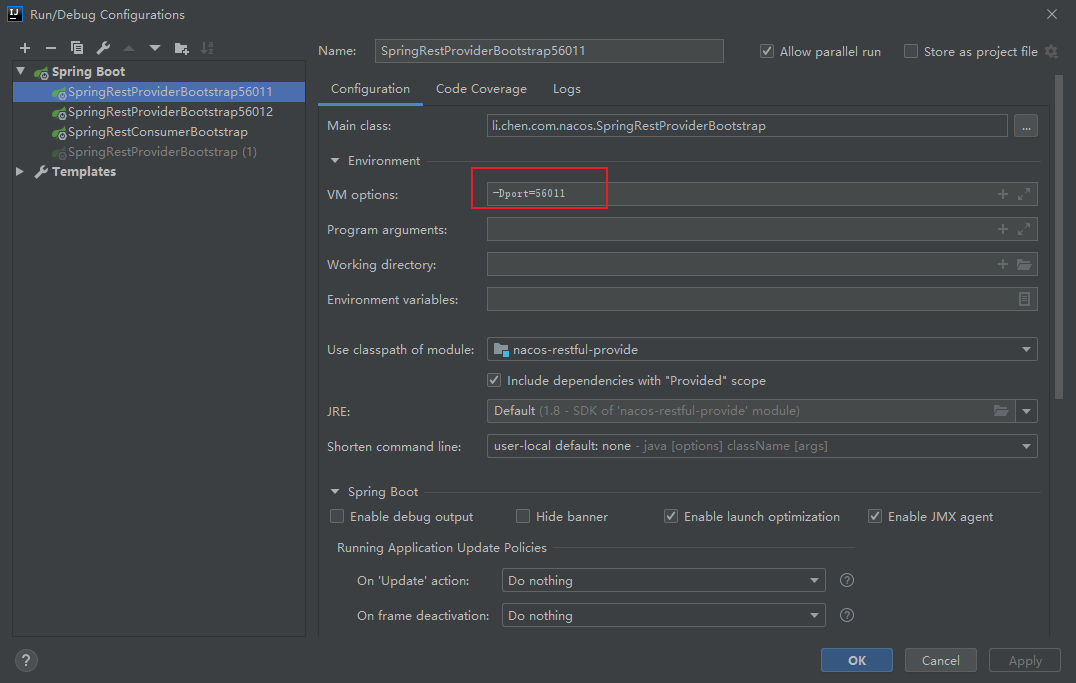Select SpringRestProviderBootstrap (1) configuration

(159, 152)
